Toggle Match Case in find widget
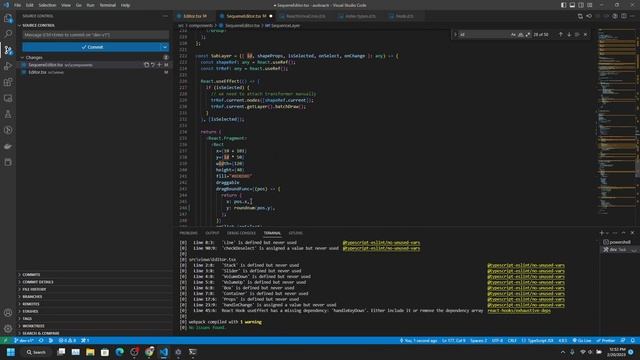 (x=513, y=35)
